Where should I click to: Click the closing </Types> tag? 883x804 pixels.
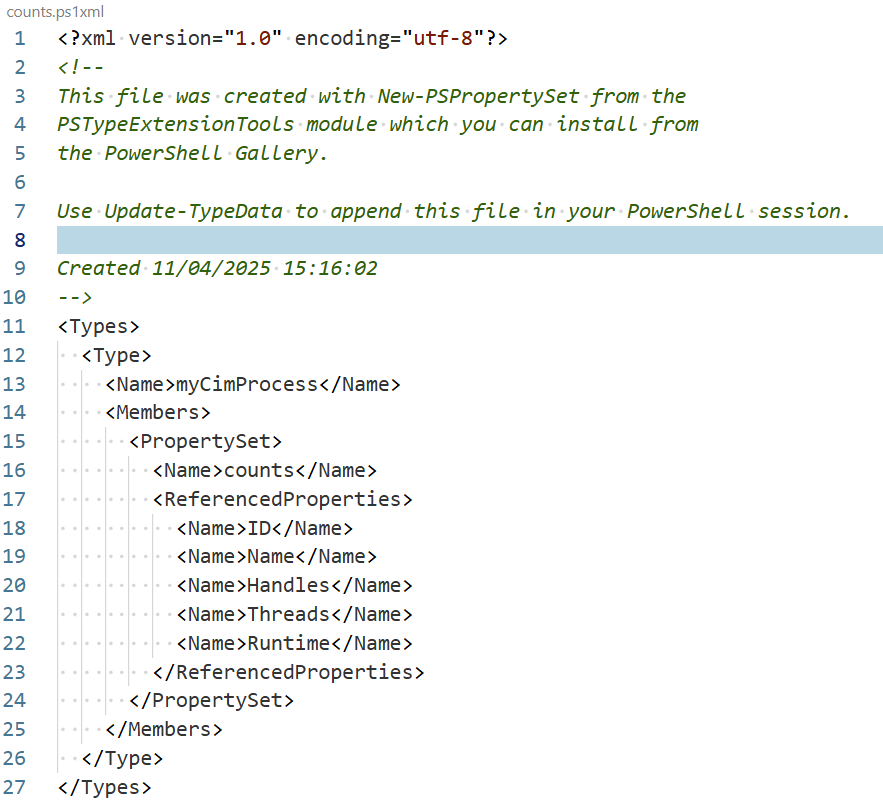point(105,787)
